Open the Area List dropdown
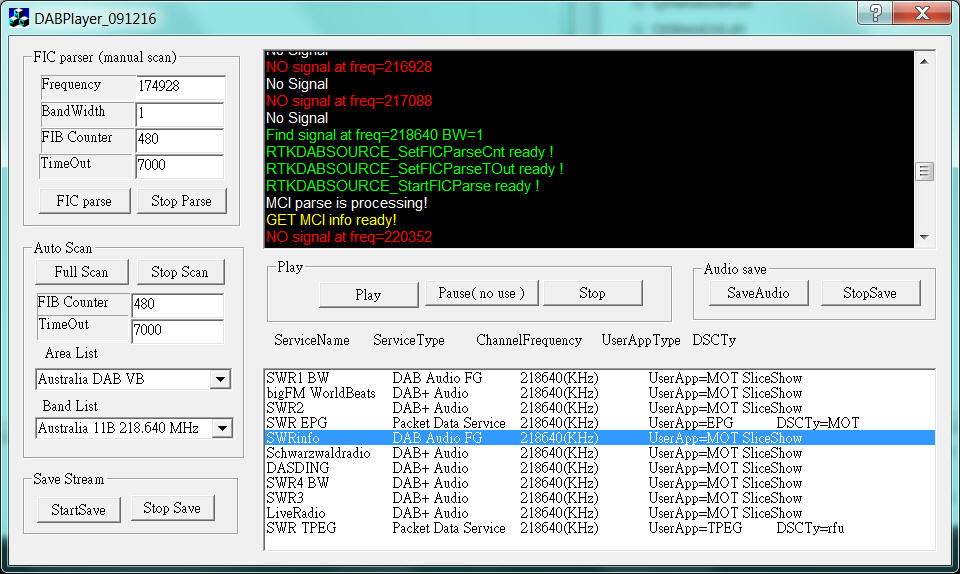 pos(220,380)
